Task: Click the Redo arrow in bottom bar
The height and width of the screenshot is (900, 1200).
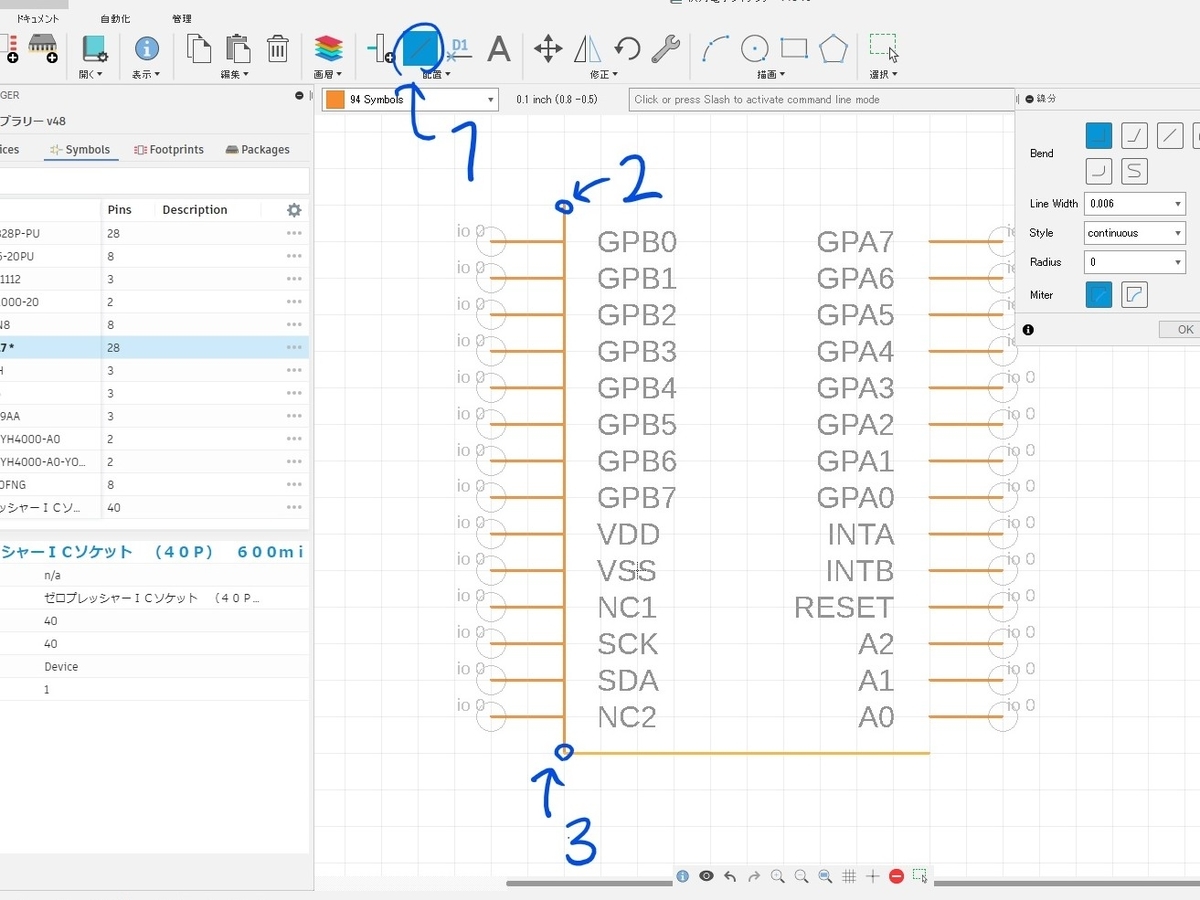Action: pos(754,876)
